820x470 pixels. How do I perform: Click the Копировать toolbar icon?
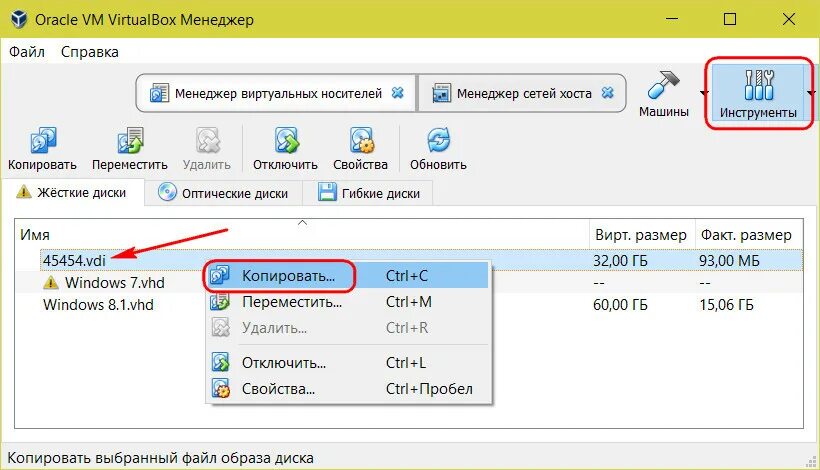42,140
